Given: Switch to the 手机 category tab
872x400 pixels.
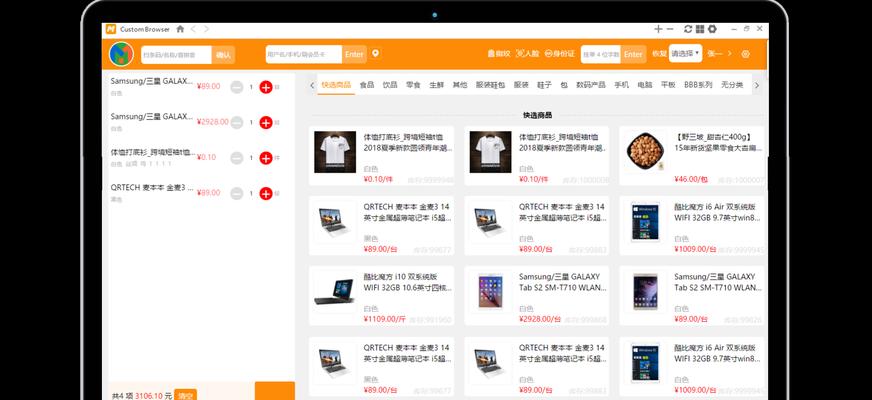Looking at the screenshot, I should pos(621,85).
